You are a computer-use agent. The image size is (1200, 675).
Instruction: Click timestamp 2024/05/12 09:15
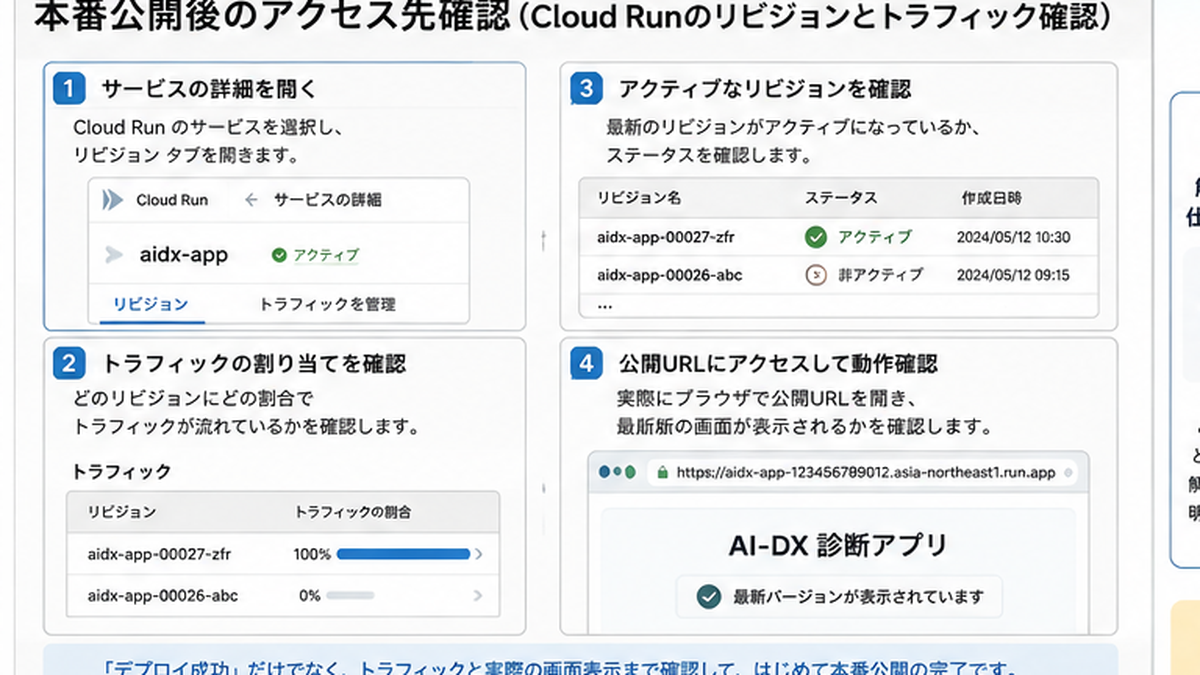pyautogui.click(x=1013, y=274)
